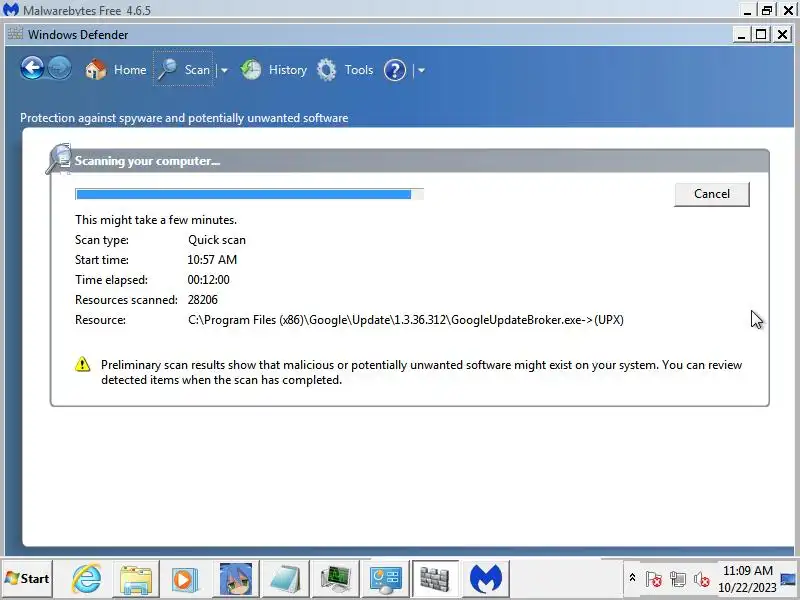Viewport: 800px width, 600px height.
Task: Click the blue scan progress bar
Action: 249,194
